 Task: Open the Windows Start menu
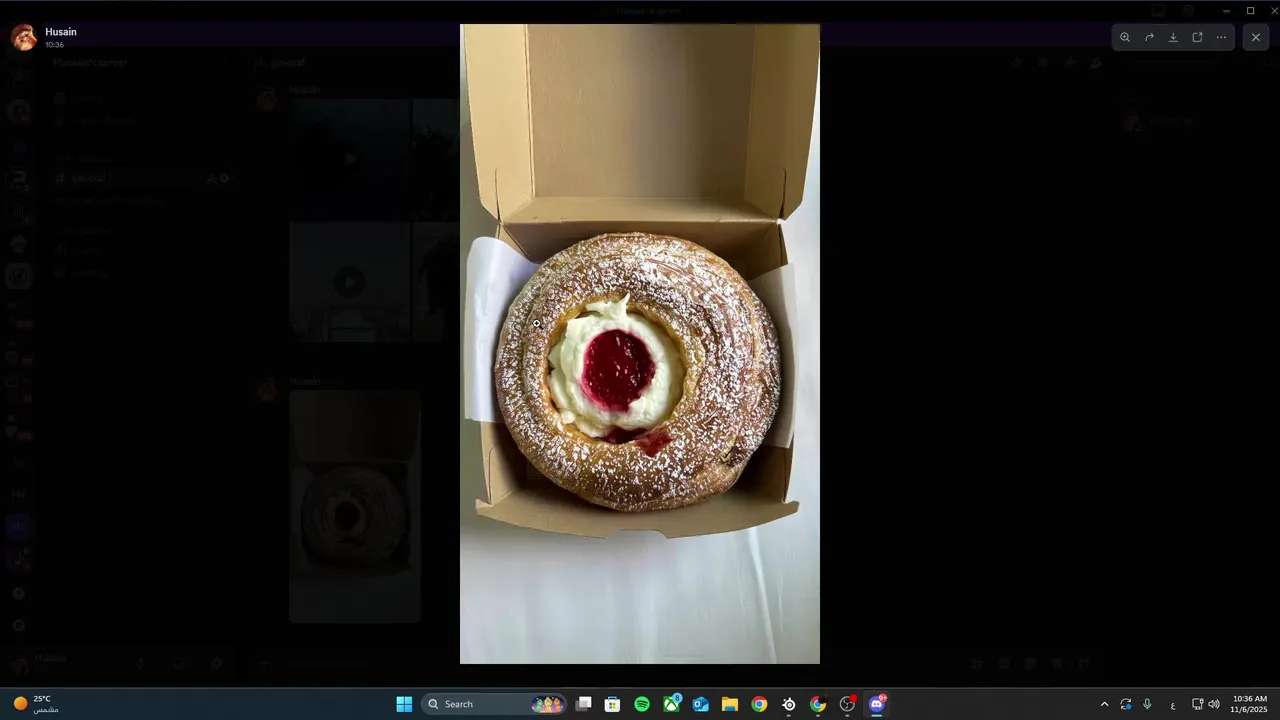pyautogui.click(x=404, y=704)
